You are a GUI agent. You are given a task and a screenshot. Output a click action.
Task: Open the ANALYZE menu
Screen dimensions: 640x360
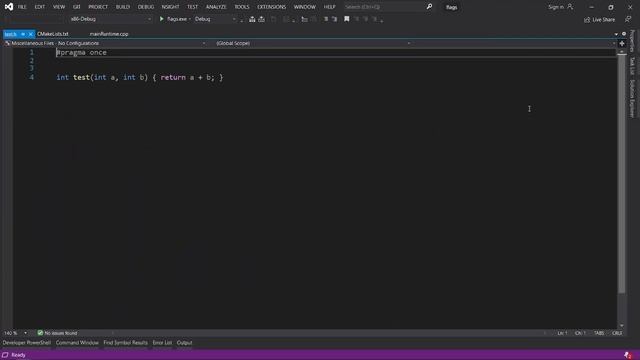point(216,7)
